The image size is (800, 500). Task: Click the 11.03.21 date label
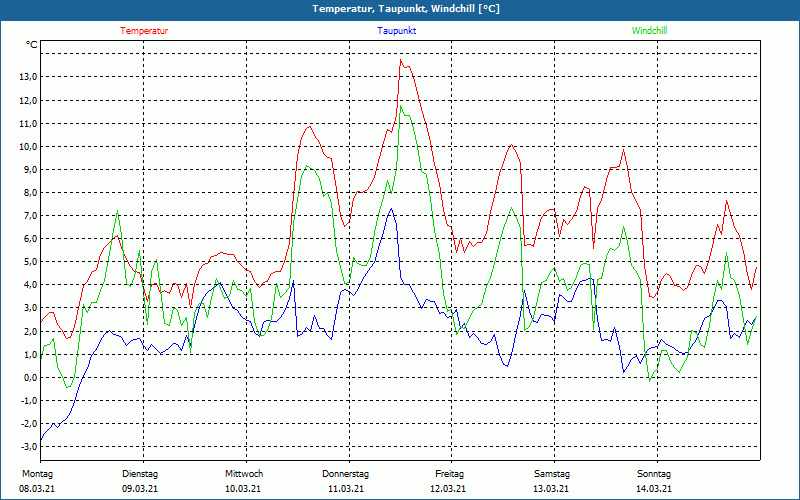(x=345, y=489)
